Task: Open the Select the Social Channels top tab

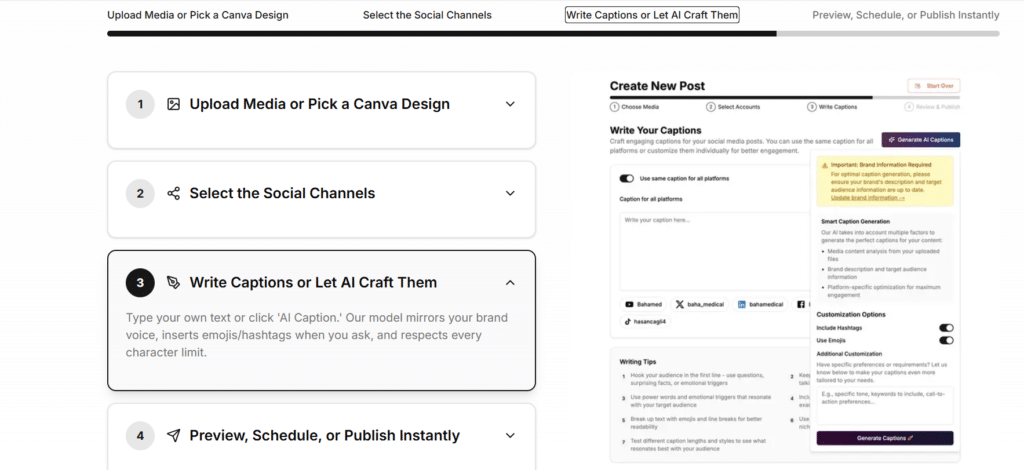Action: [x=427, y=15]
